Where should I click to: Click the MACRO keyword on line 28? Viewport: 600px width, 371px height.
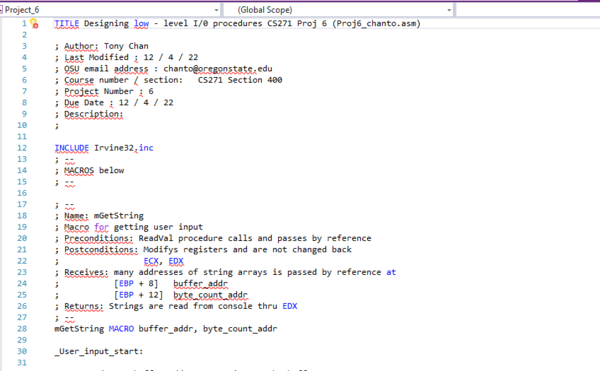(121, 329)
